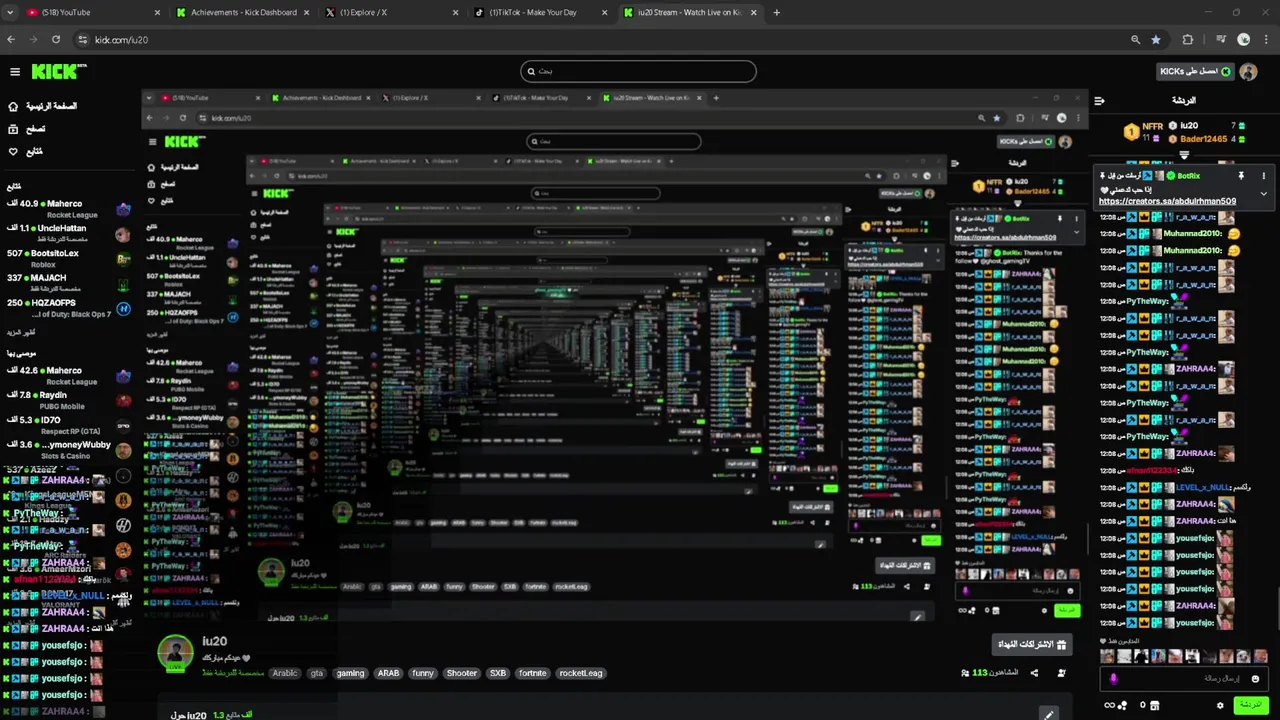Open BootsitoLex Roblox channel
Screen dimensions: 1280x720
[66, 259]
